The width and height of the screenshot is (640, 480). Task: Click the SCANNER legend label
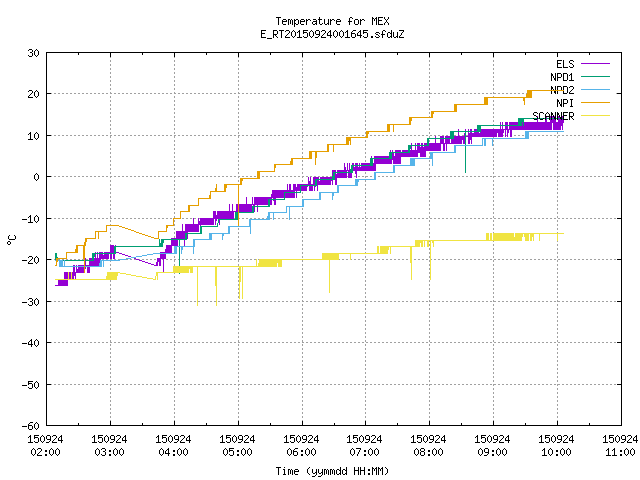click(x=553, y=116)
